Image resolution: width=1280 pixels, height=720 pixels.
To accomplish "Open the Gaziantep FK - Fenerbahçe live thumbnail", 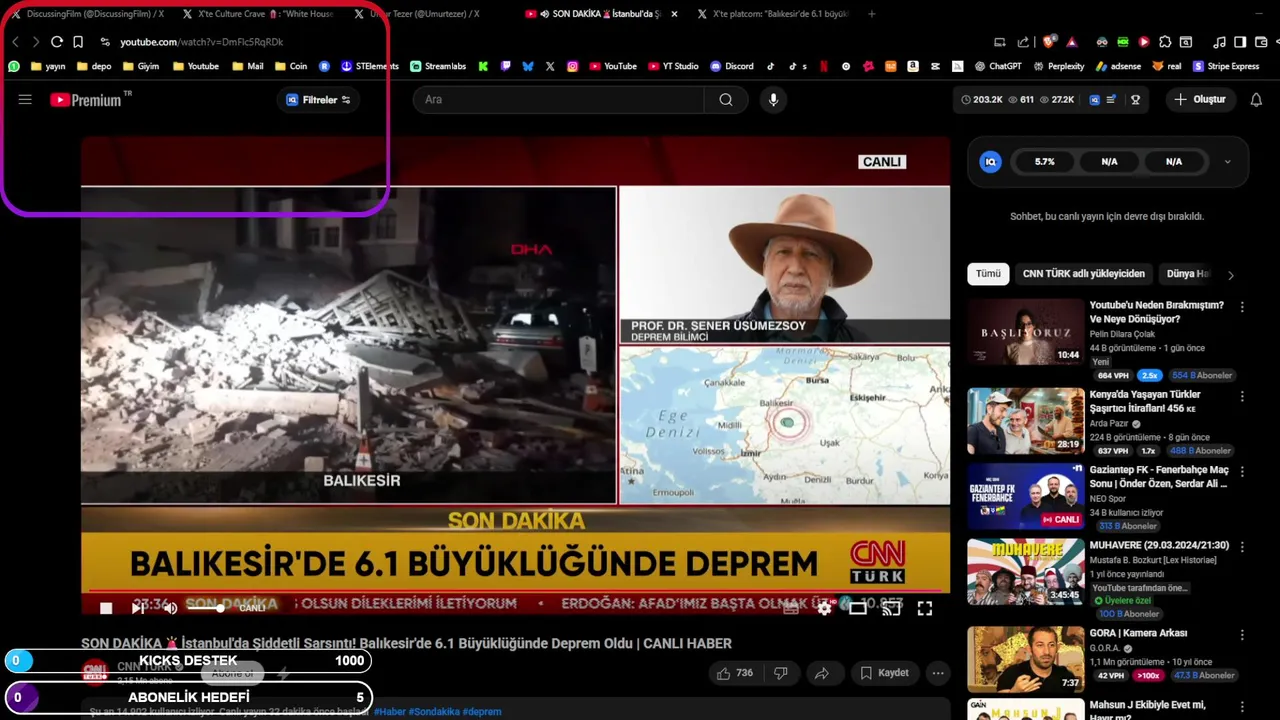I will (1025, 497).
